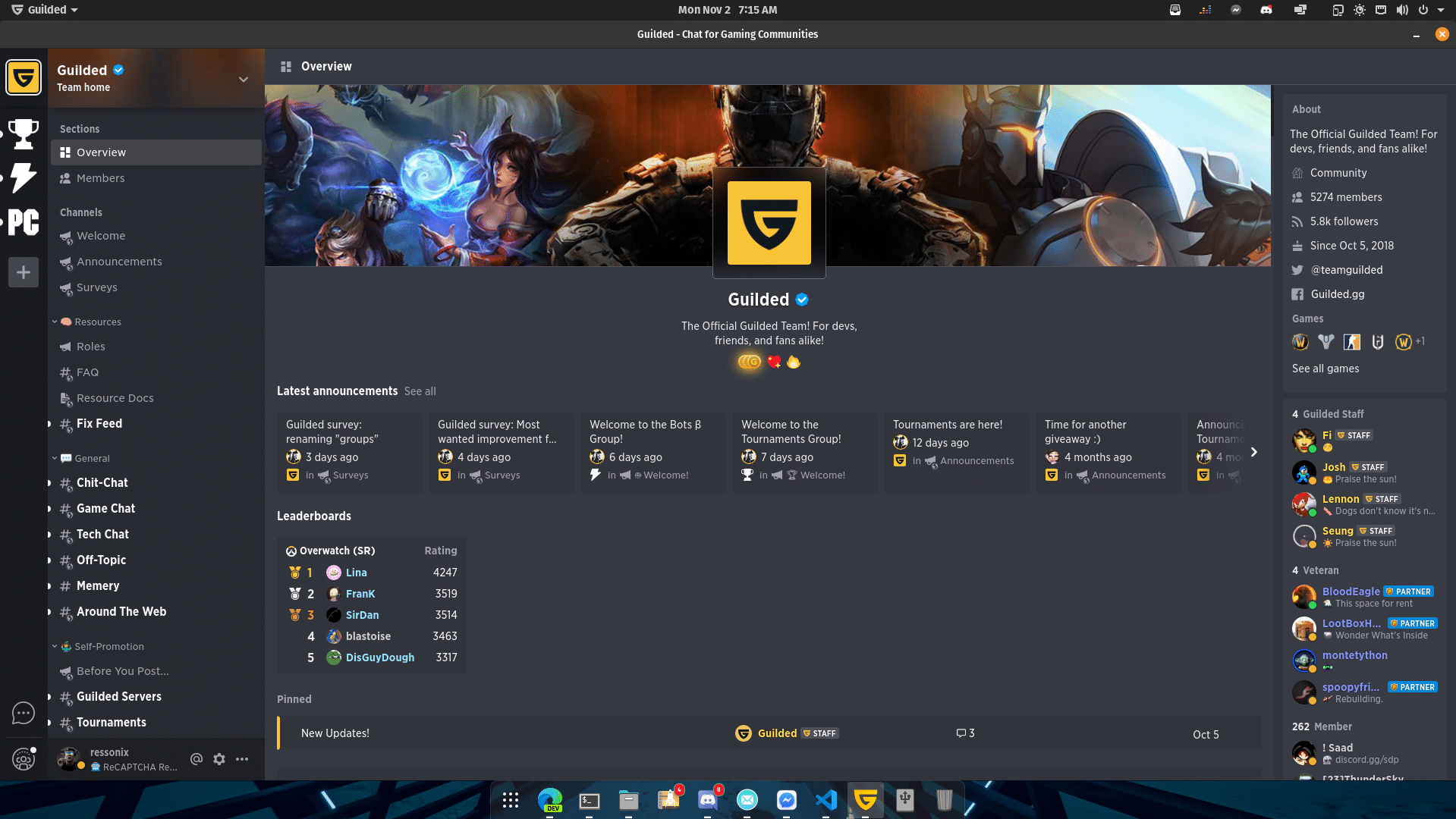Open Edge Dev browser from the dock

tap(550, 800)
